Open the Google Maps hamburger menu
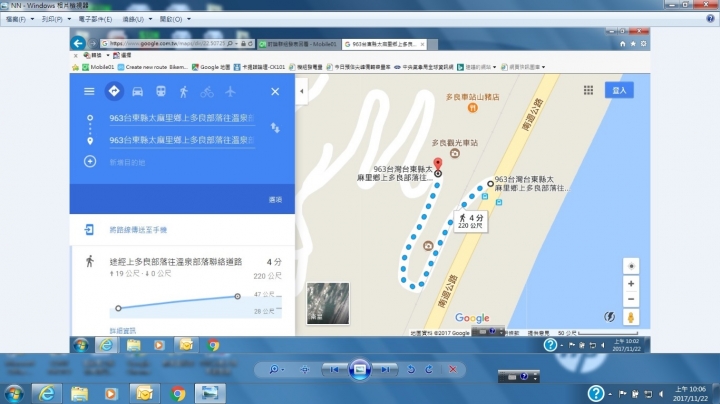 click(x=89, y=91)
